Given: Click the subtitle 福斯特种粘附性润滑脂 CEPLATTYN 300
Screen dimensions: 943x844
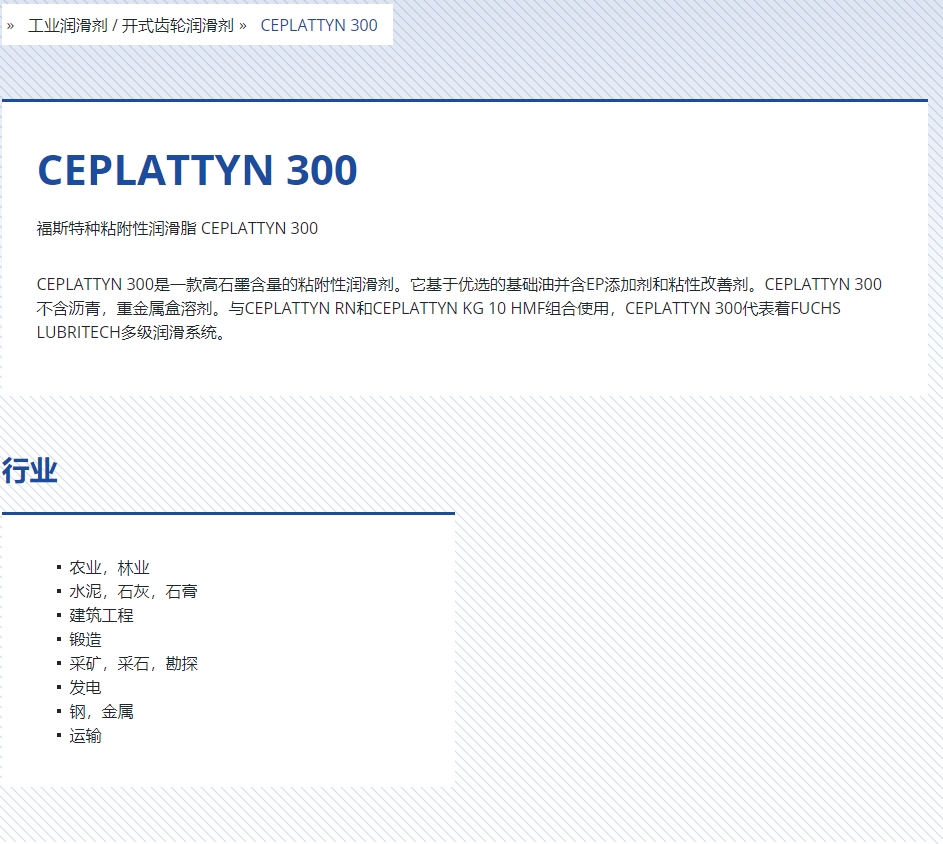Looking at the screenshot, I should point(177,229).
